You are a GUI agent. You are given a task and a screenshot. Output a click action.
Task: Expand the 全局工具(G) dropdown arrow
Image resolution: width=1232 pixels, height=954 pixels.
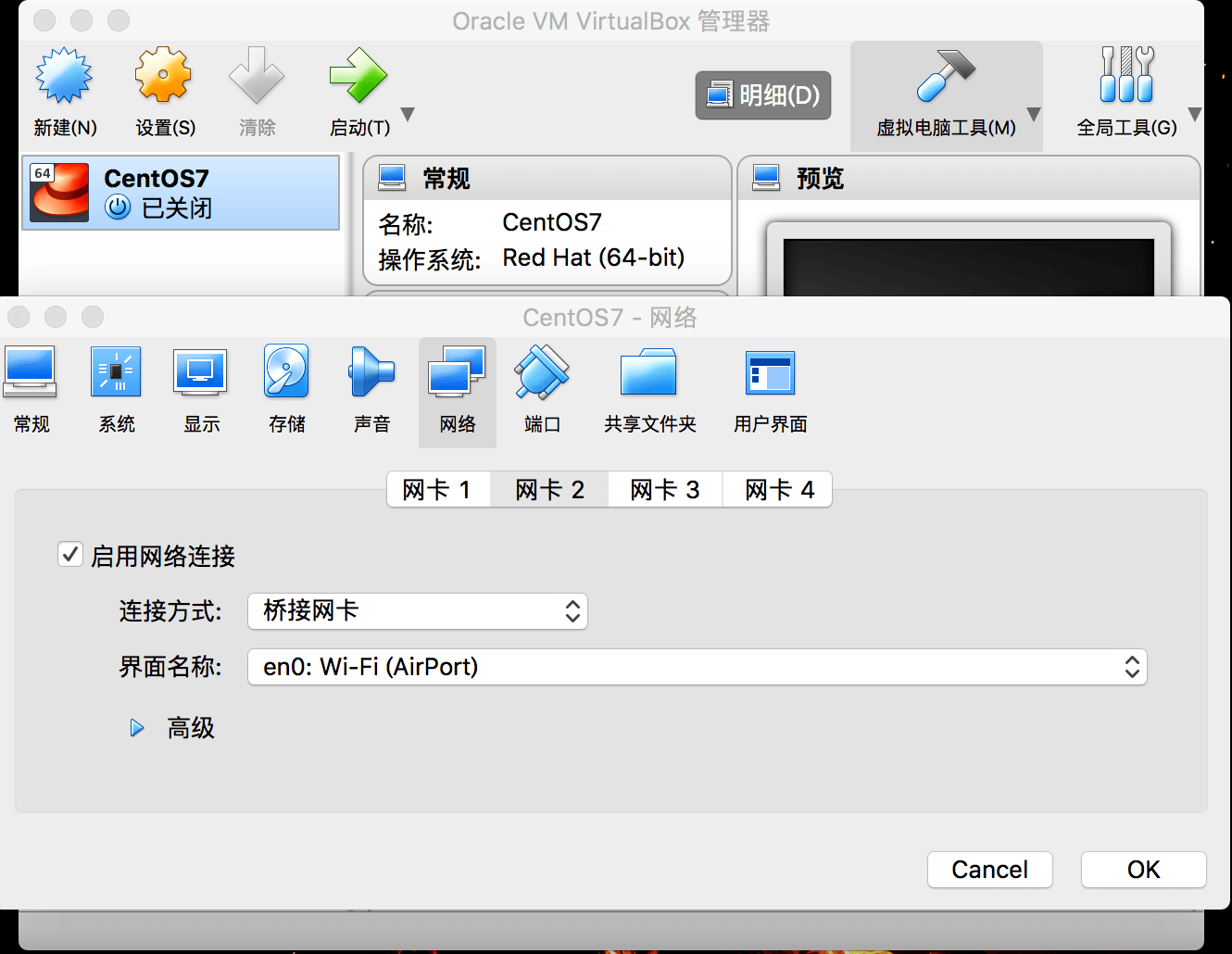tap(1195, 115)
